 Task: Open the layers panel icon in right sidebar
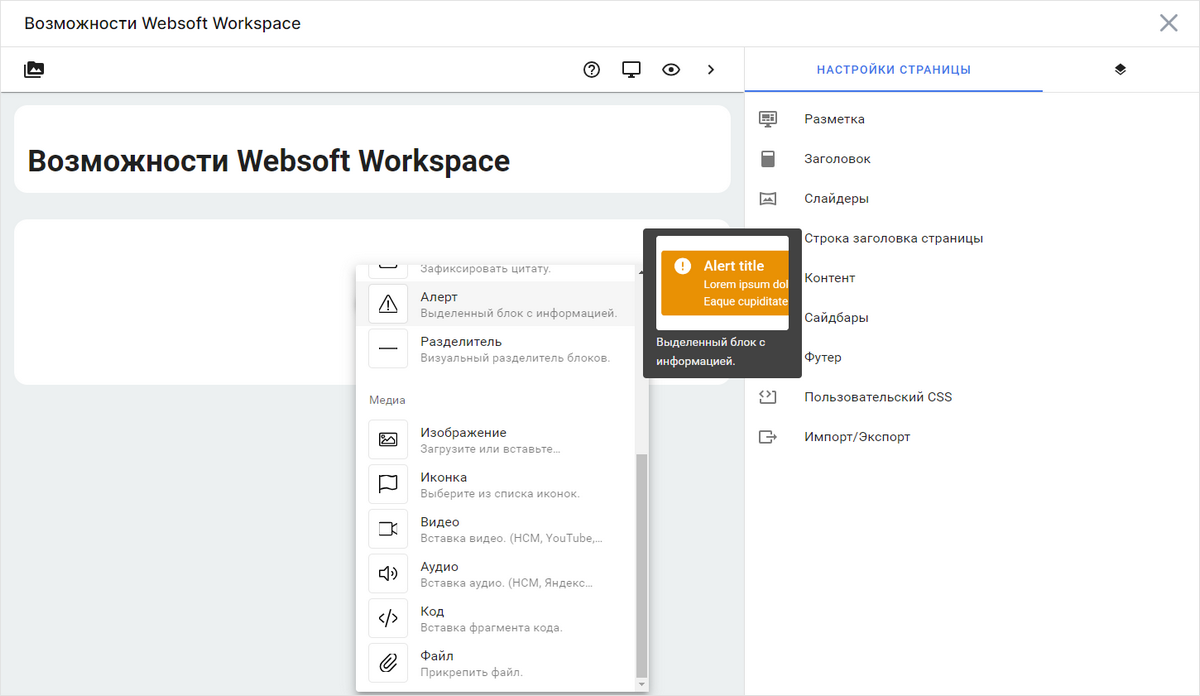pyautogui.click(x=1120, y=69)
